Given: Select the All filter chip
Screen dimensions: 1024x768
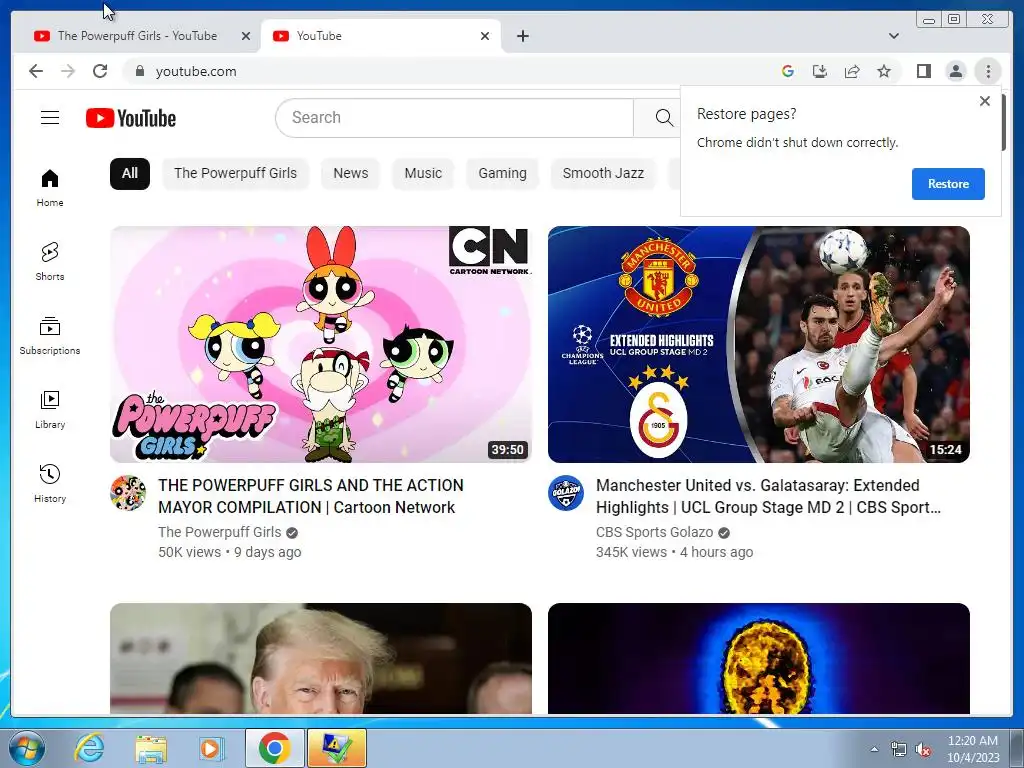Looking at the screenshot, I should pyautogui.click(x=129, y=174).
